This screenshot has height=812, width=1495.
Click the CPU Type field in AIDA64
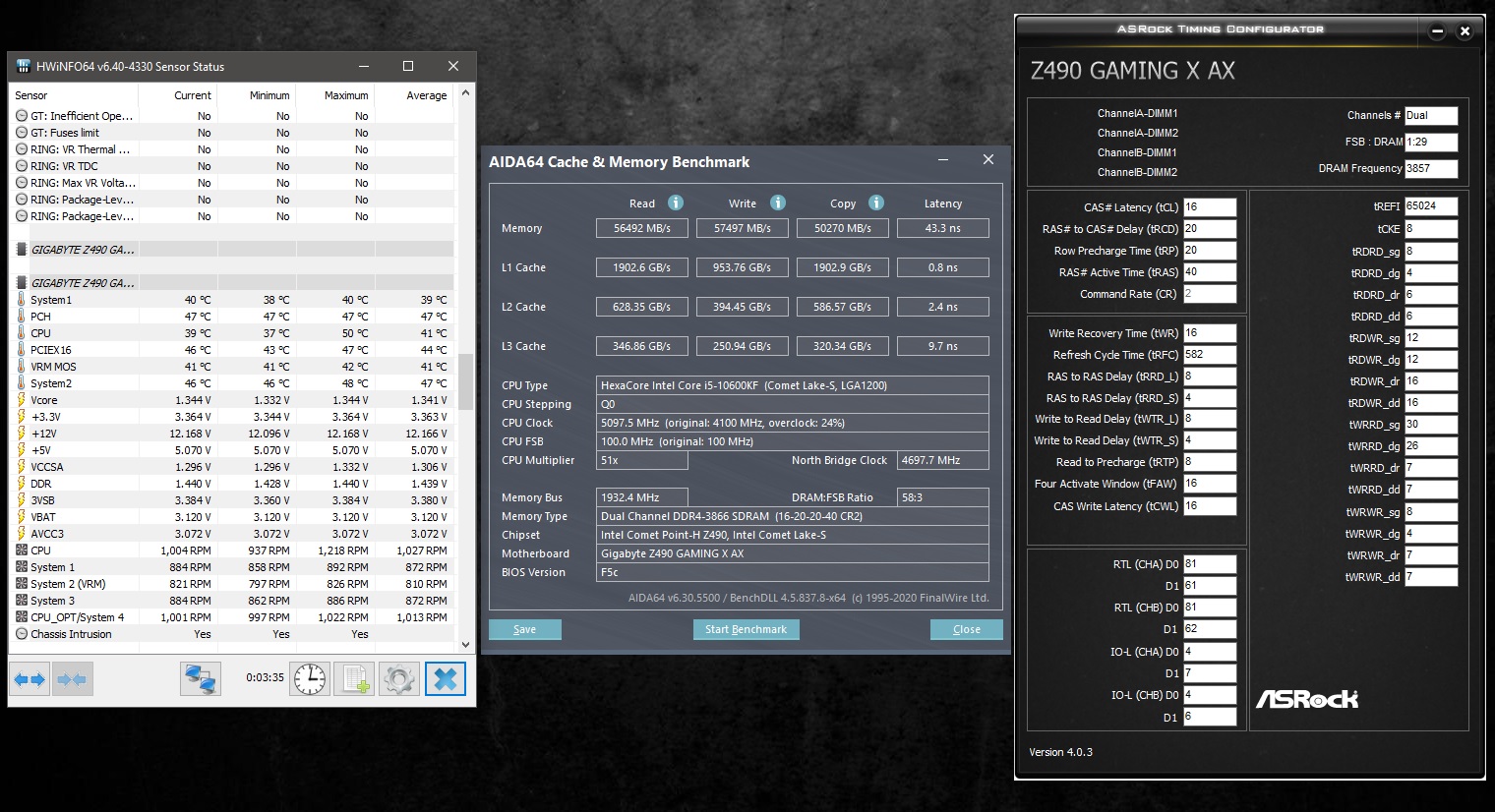[793, 385]
